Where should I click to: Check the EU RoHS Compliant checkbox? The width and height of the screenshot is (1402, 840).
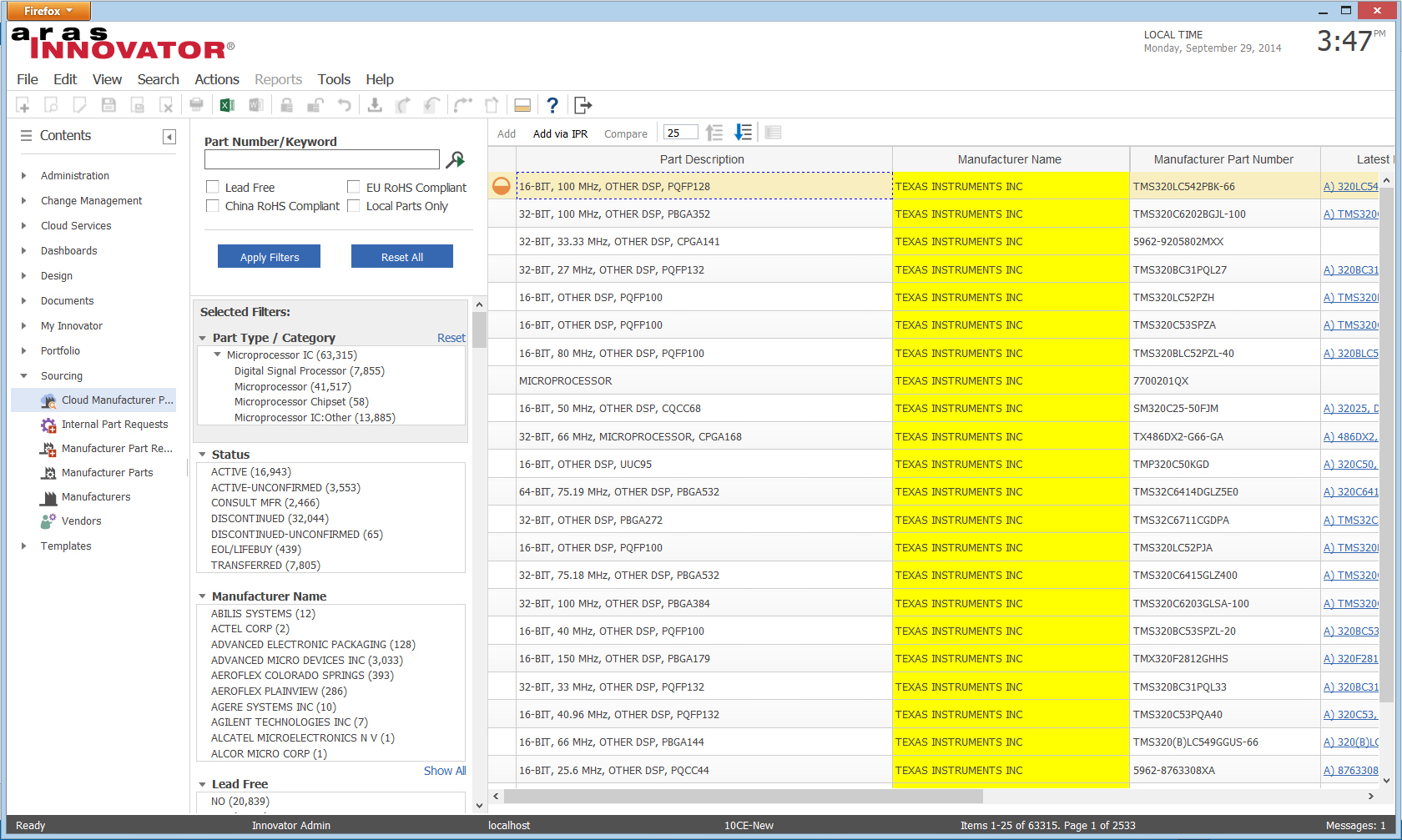[x=354, y=187]
